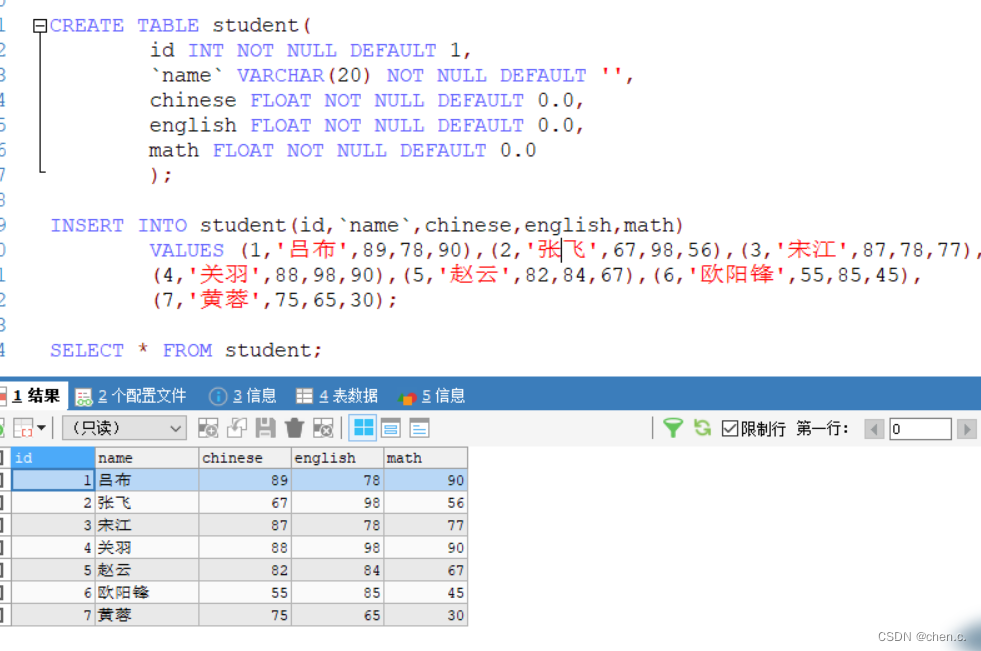
Task: Click the english column header
Action: tap(337, 458)
